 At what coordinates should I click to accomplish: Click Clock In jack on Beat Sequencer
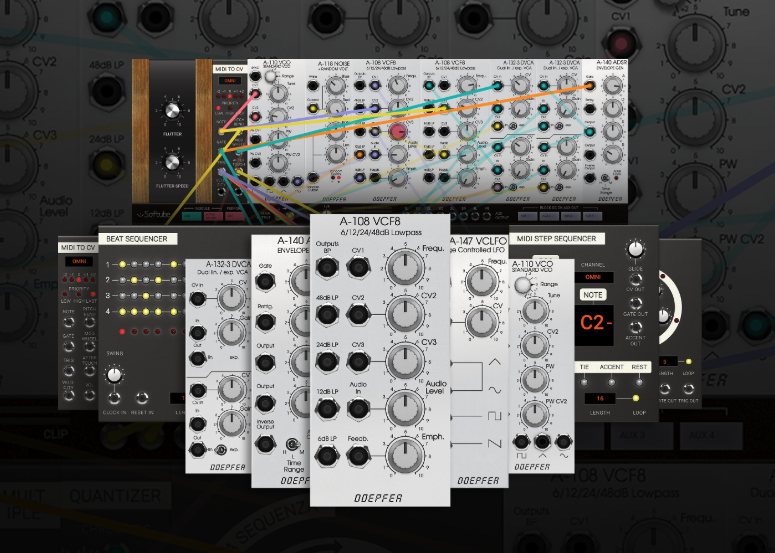[x=114, y=398]
